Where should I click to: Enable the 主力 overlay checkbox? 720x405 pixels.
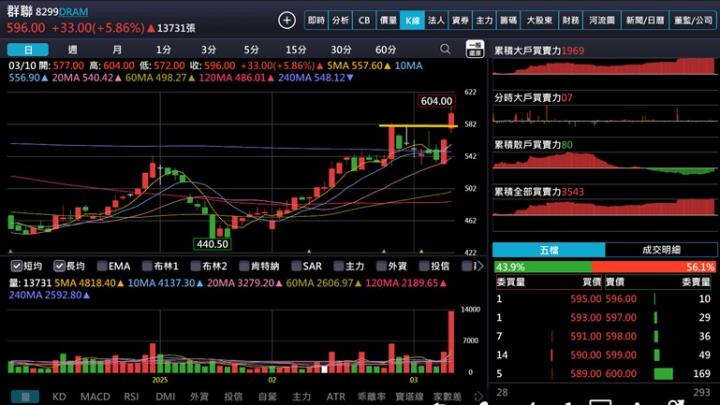(339, 266)
